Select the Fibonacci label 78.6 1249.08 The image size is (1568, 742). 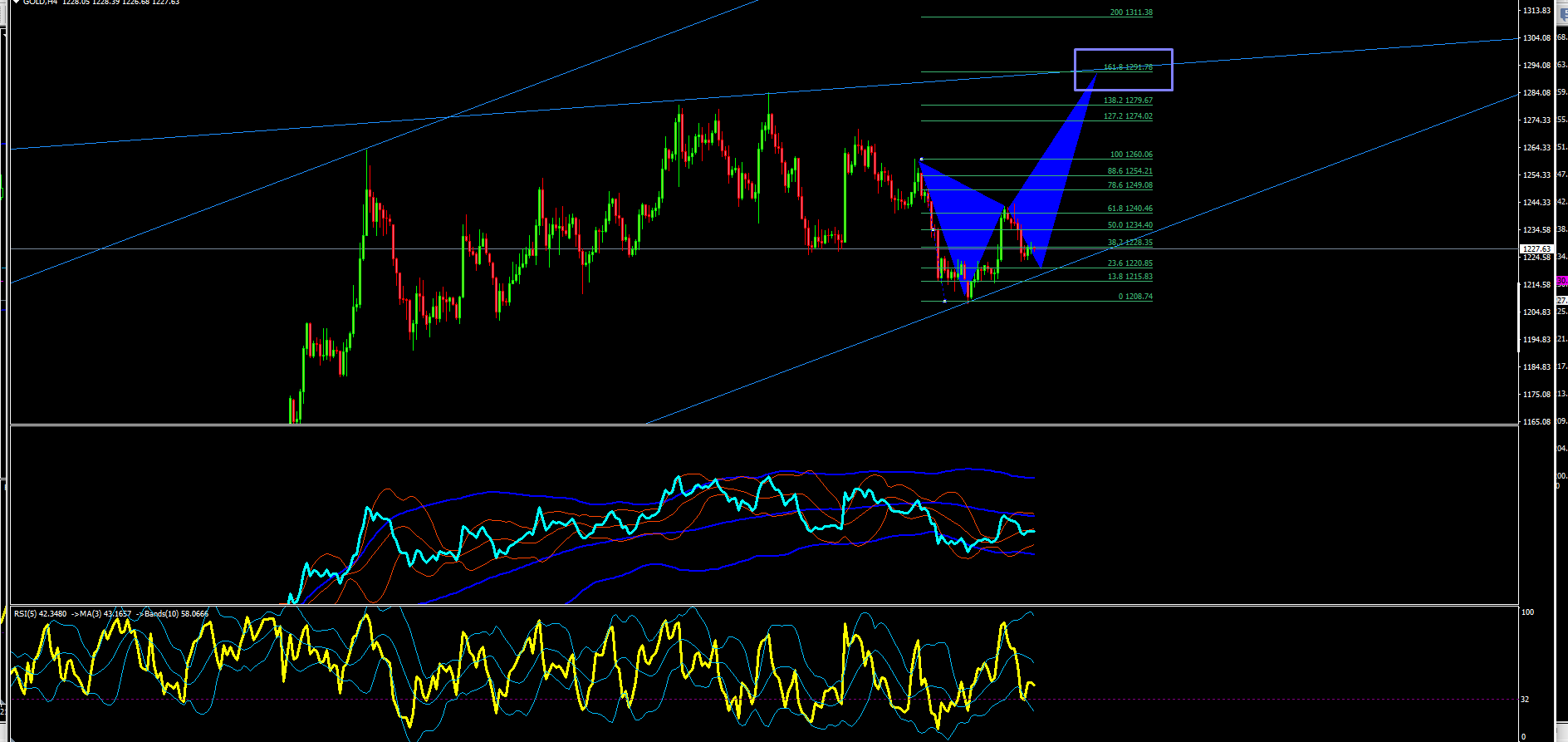coord(1129,185)
